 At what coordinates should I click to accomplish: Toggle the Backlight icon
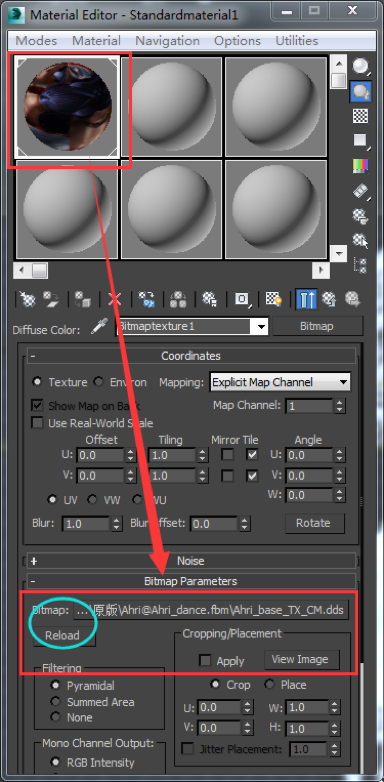coord(361,91)
